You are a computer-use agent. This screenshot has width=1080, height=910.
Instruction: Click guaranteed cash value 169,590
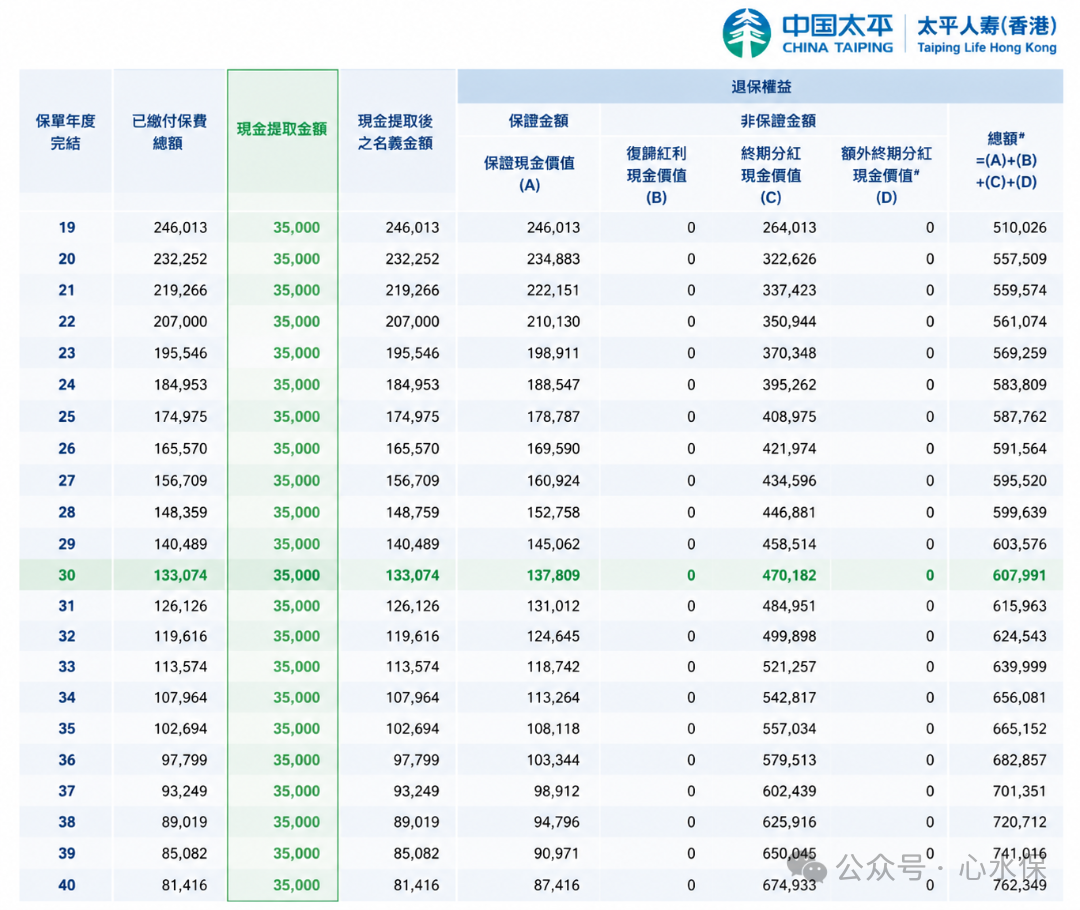click(553, 448)
